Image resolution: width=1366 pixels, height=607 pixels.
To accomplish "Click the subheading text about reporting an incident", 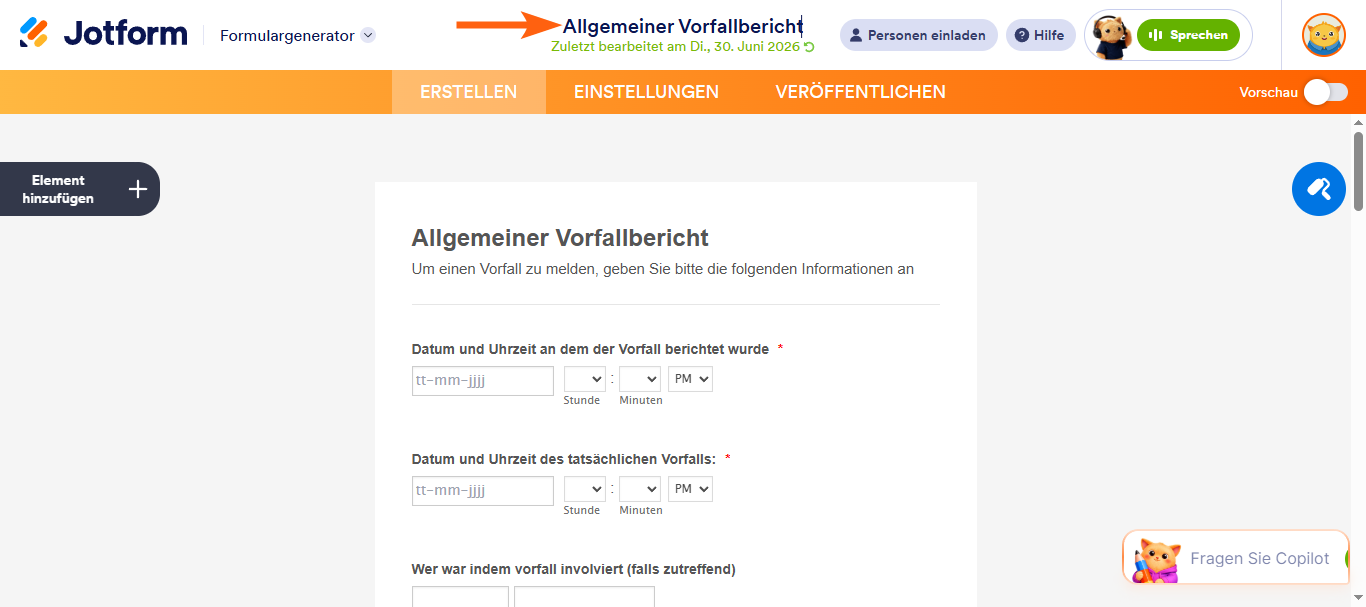I will pos(662,269).
